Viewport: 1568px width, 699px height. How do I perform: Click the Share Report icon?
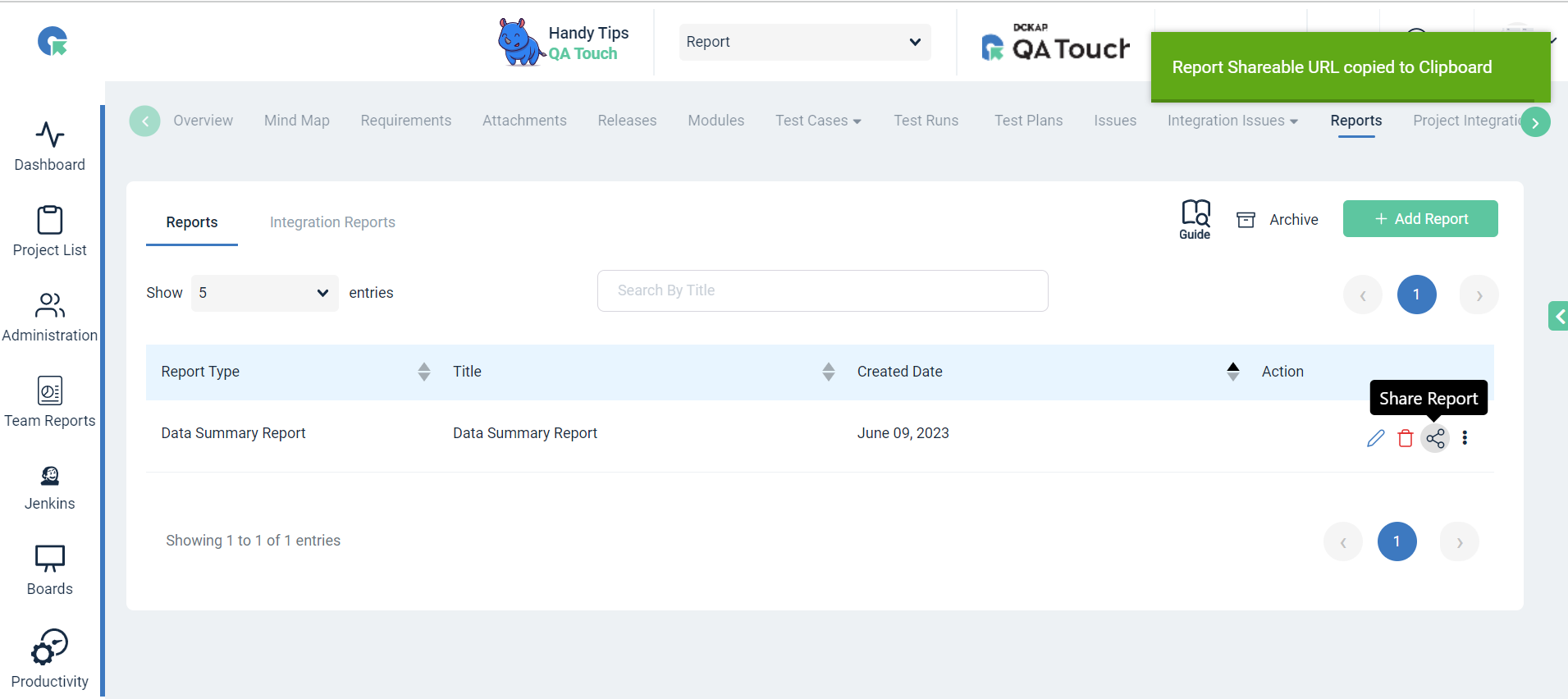point(1435,438)
